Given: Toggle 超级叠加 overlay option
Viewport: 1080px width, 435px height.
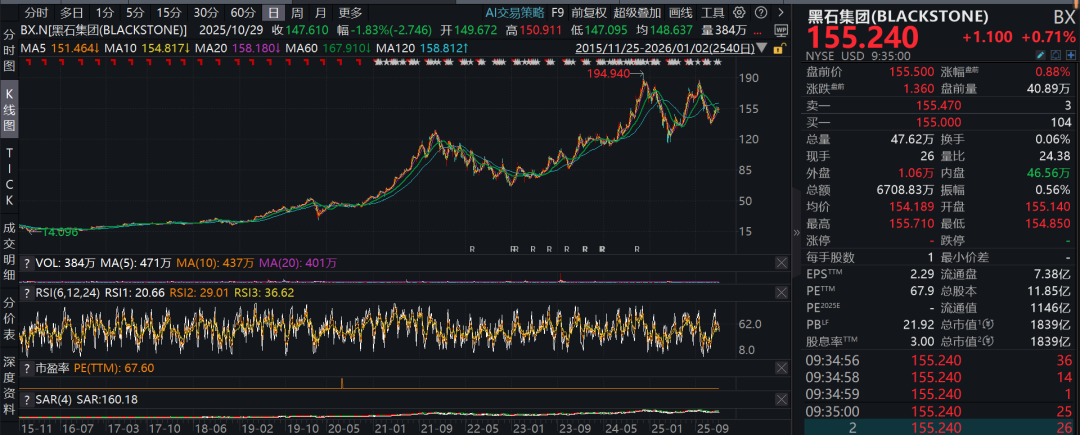Looking at the screenshot, I should [x=637, y=13].
